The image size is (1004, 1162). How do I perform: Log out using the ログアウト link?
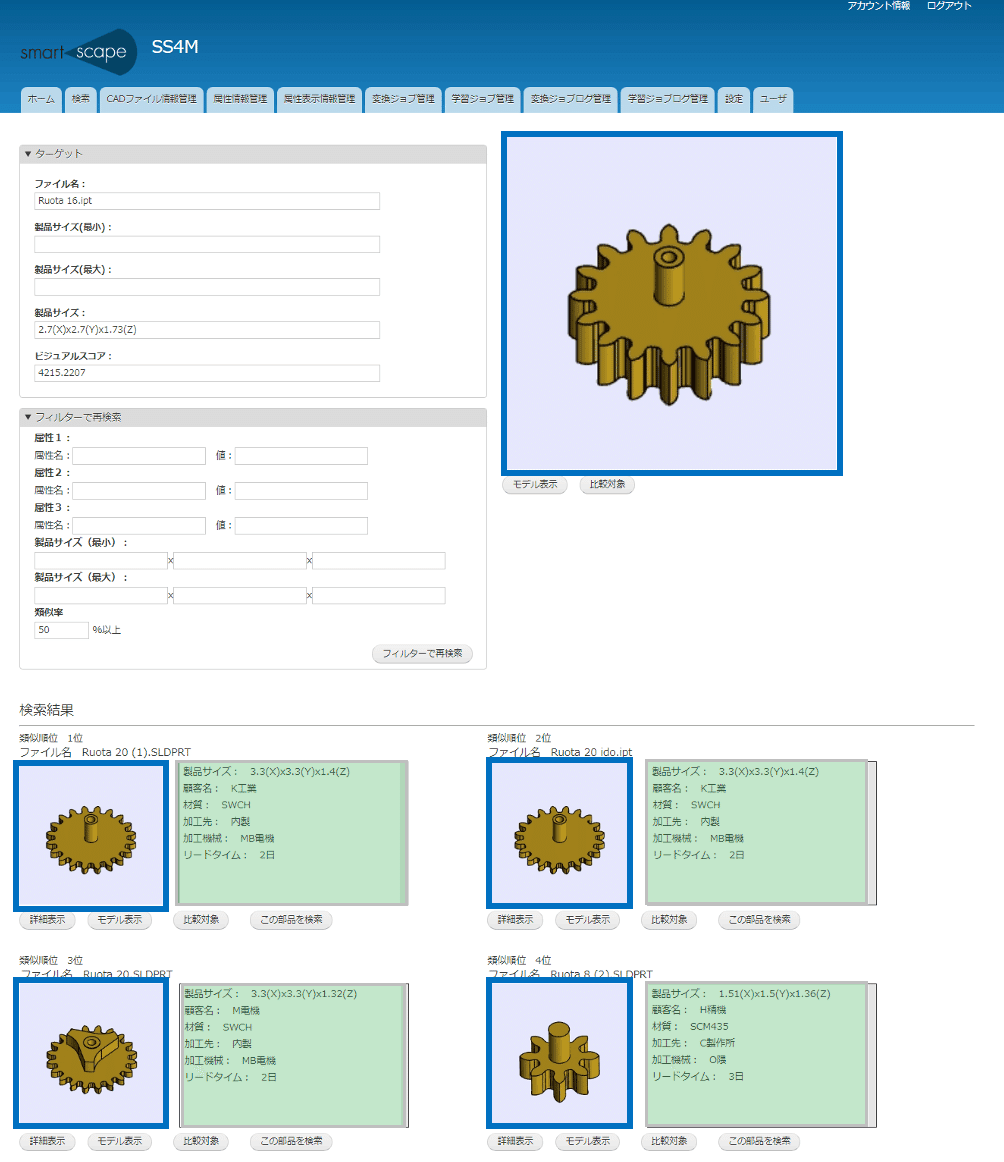pos(948,5)
